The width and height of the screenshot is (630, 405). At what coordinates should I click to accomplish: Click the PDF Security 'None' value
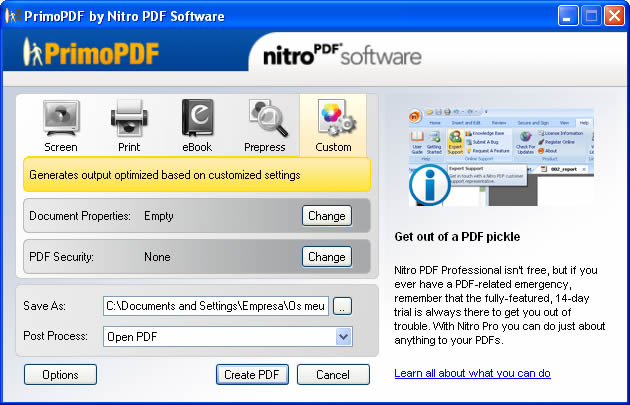click(157, 257)
